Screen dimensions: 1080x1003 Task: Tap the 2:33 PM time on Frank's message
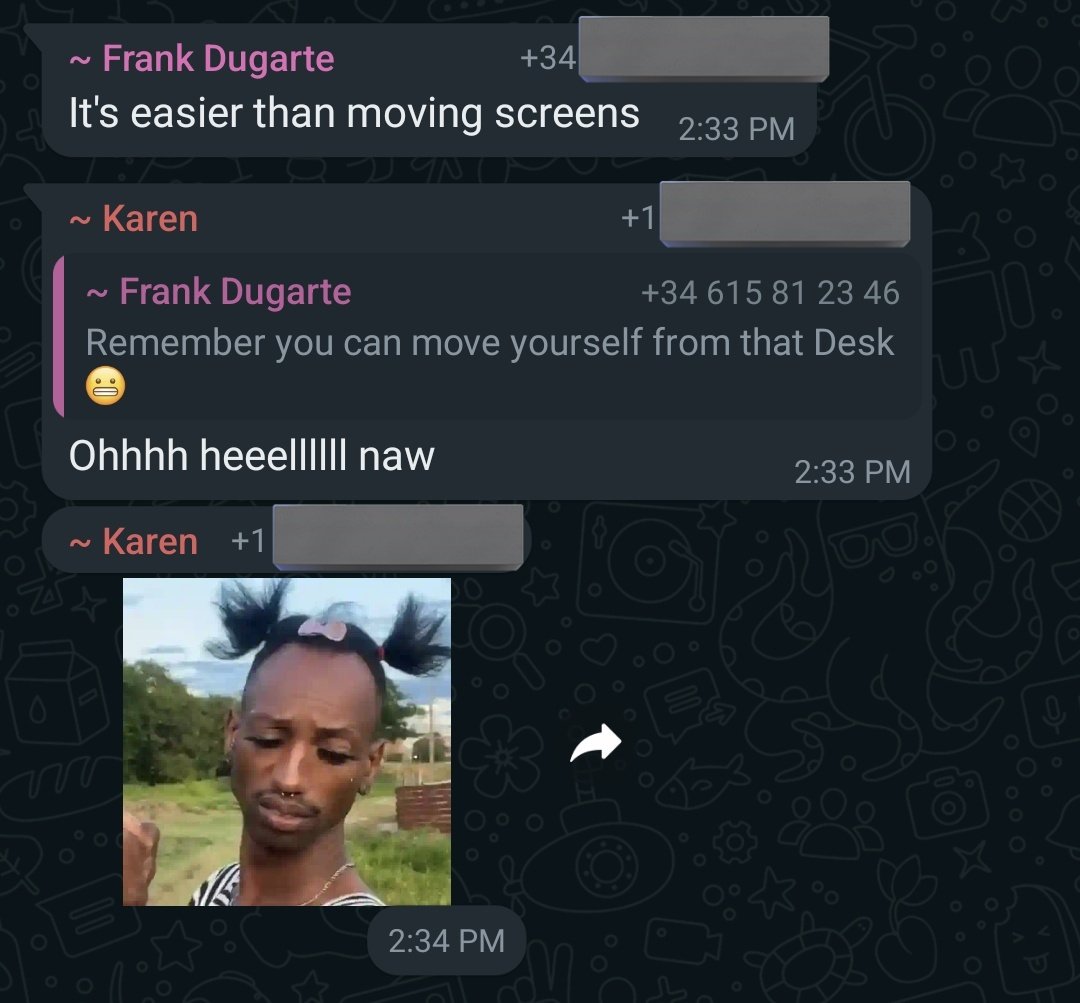click(x=736, y=130)
